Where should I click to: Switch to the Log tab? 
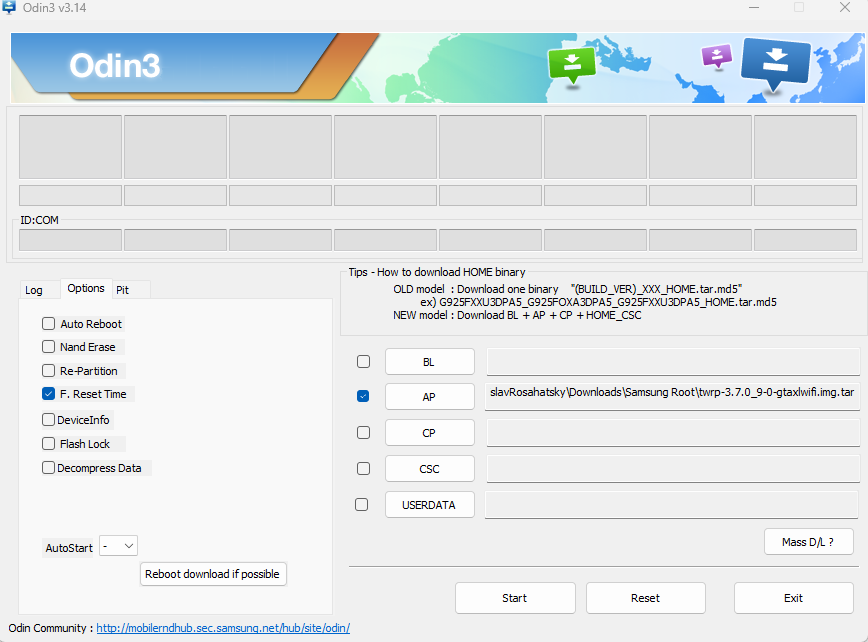pos(34,290)
